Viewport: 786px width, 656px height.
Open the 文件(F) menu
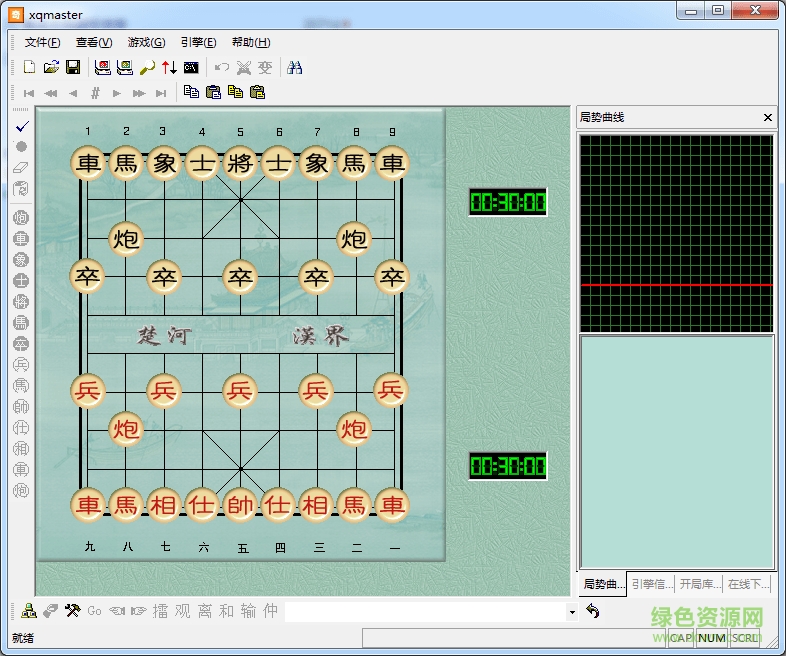point(42,42)
